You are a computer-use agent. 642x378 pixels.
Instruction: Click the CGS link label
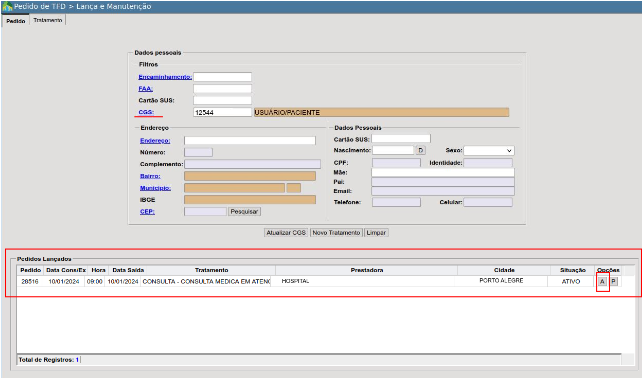[146, 112]
